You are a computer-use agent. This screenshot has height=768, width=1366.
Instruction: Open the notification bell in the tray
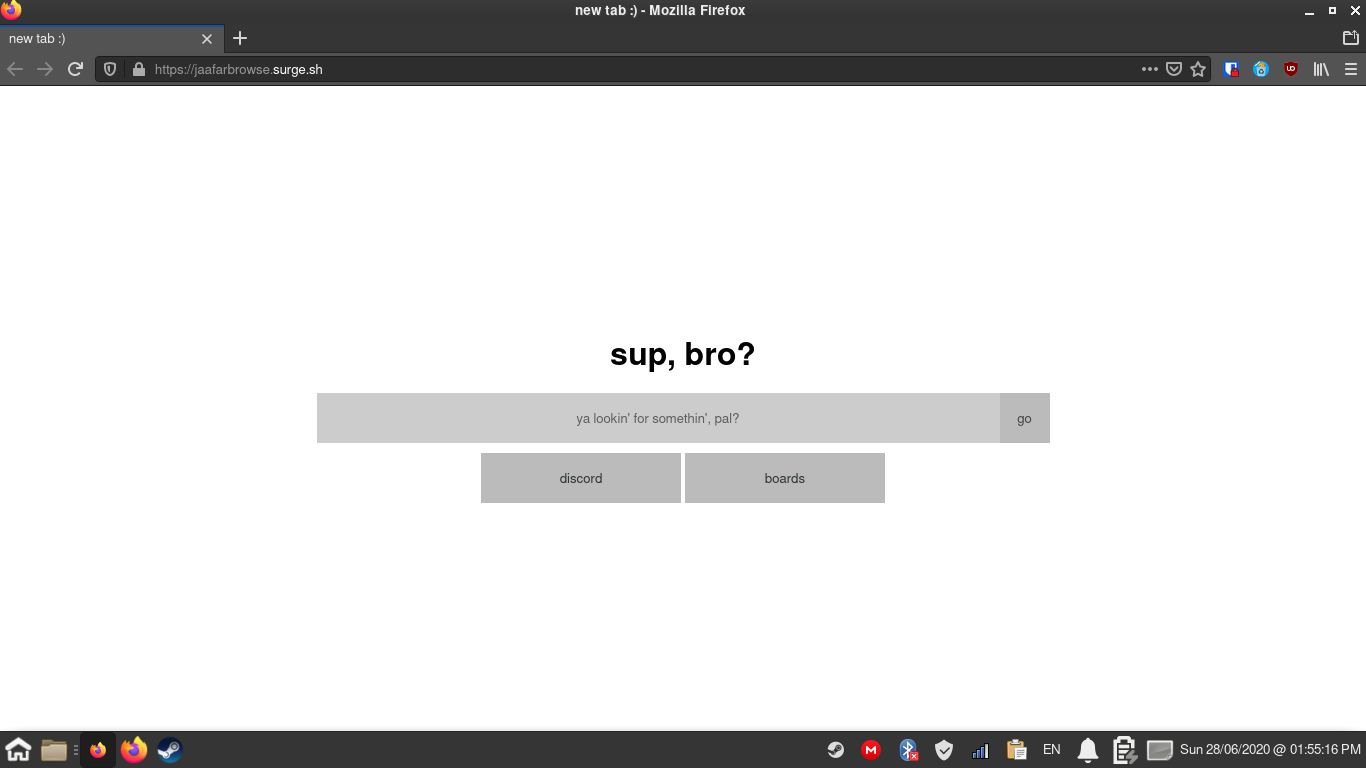pyautogui.click(x=1087, y=749)
